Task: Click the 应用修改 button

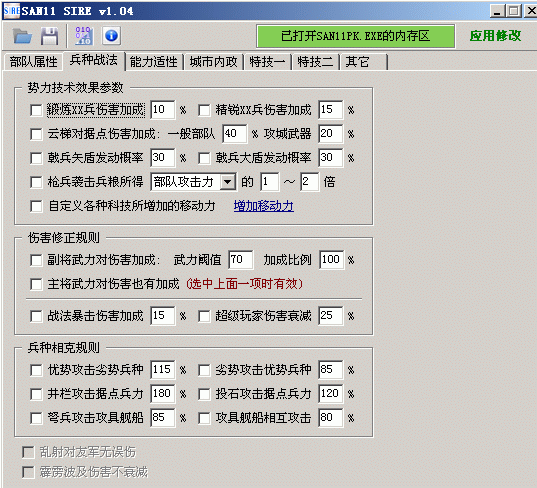Action: pyautogui.click(x=495, y=36)
